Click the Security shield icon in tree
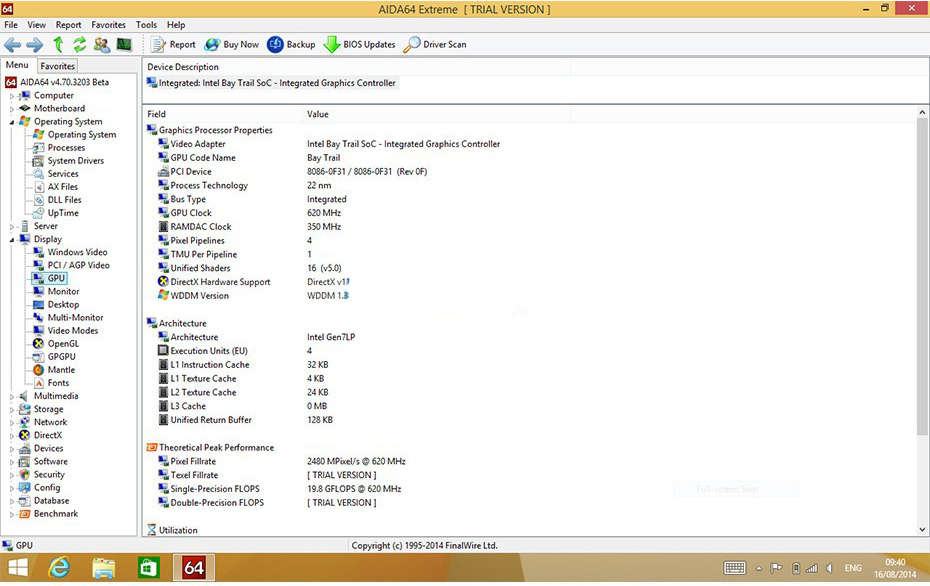The height and width of the screenshot is (586, 930). click(24, 474)
